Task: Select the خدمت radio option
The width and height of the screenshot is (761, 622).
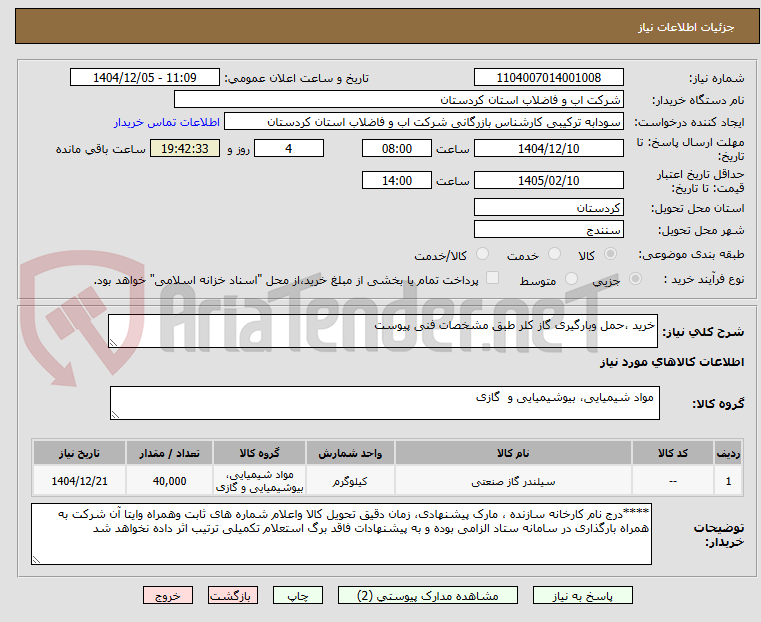Action: 554,254
